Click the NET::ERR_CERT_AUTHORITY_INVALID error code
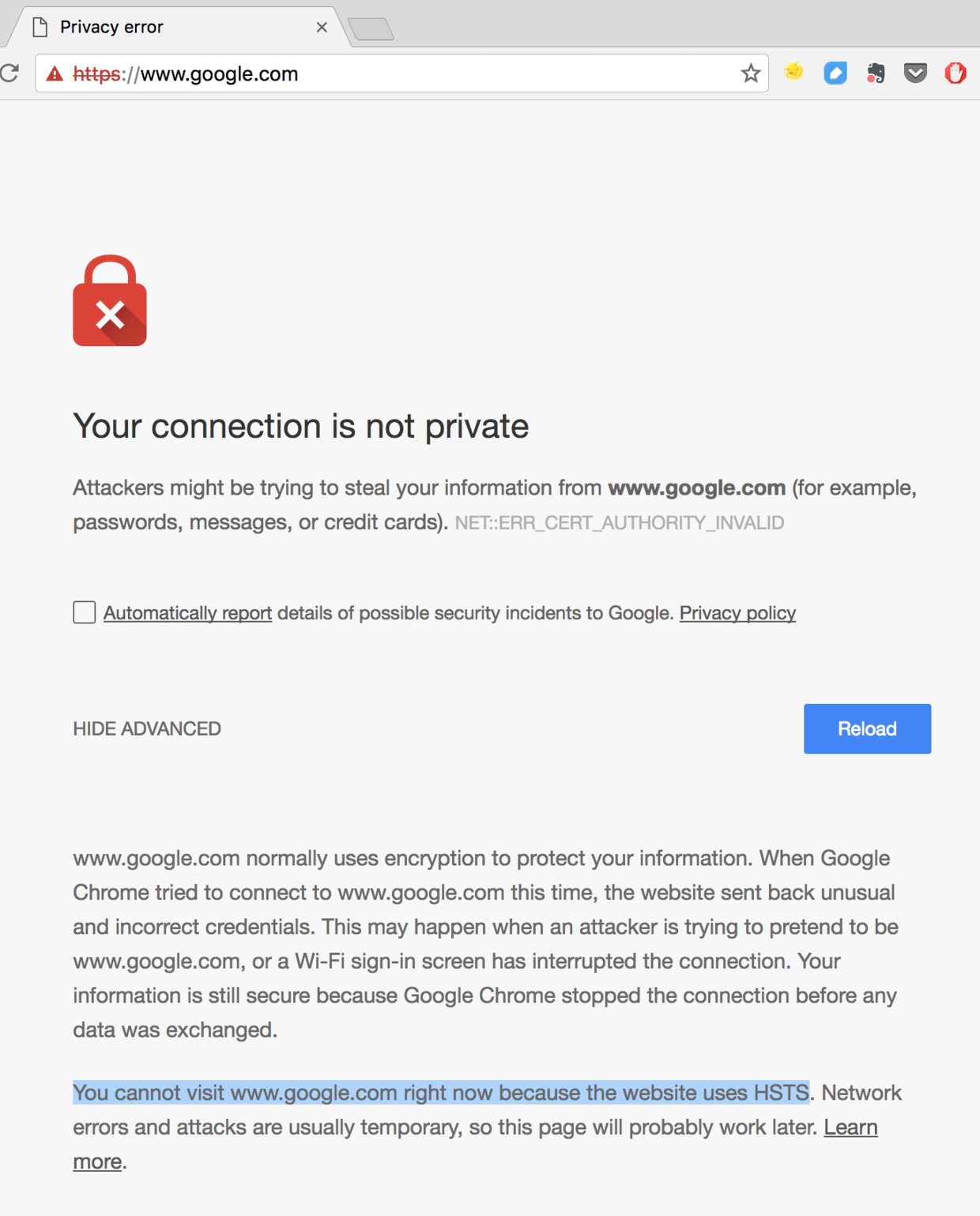 tap(619, 523)
